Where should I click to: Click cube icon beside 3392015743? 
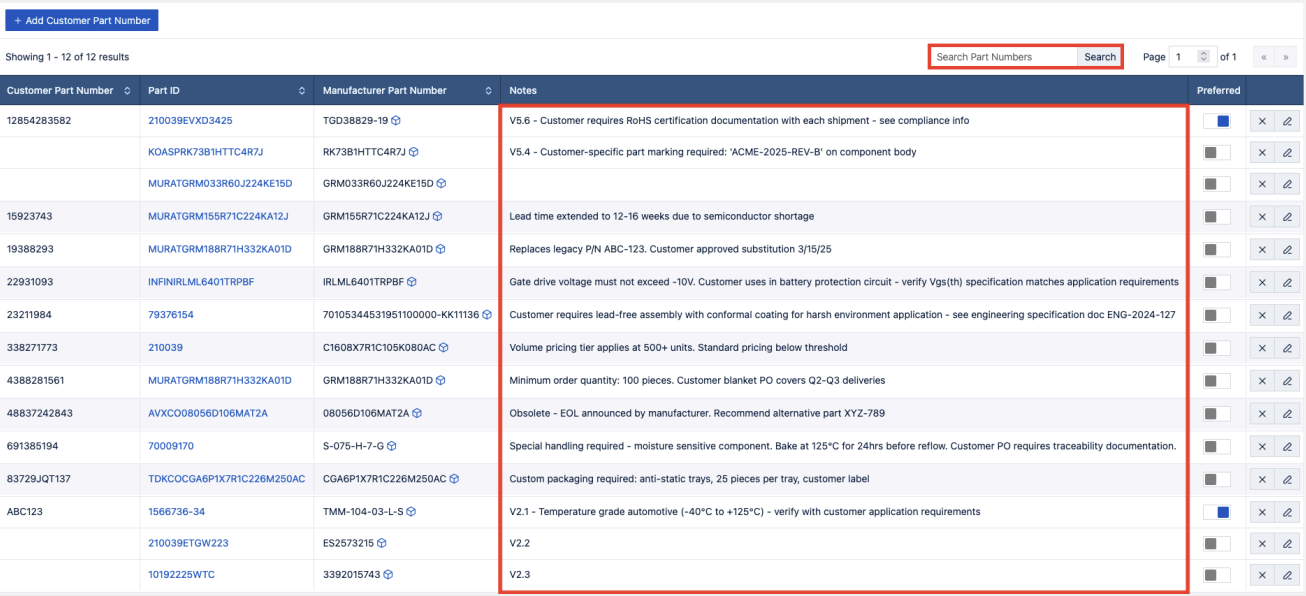point(389,575)
